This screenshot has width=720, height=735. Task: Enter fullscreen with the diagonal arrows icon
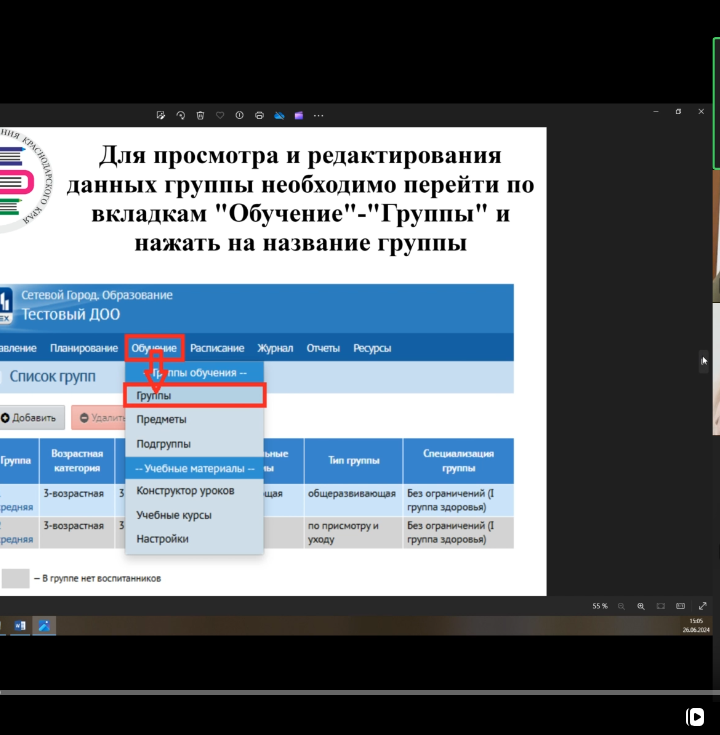(702, 606)
